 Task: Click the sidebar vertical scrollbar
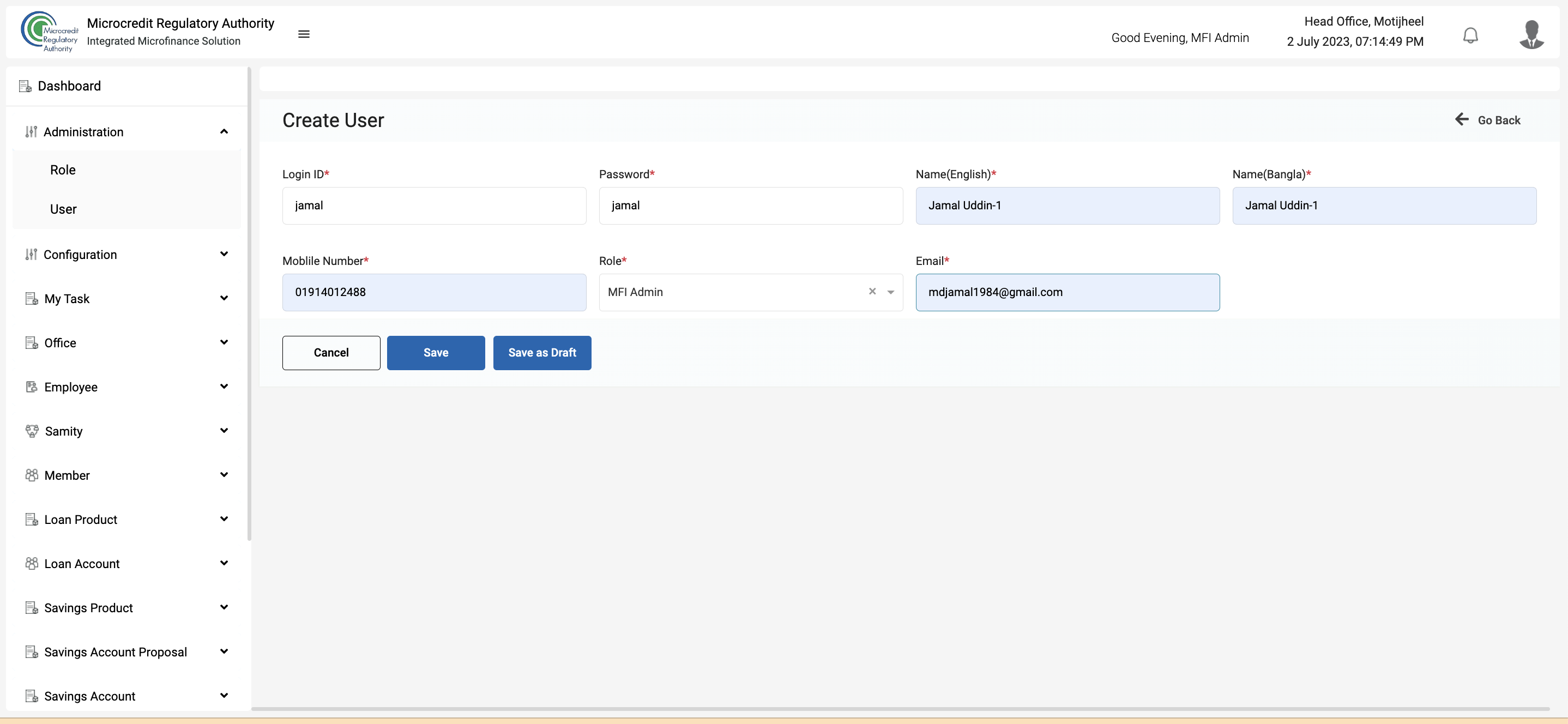click(249, 304)
